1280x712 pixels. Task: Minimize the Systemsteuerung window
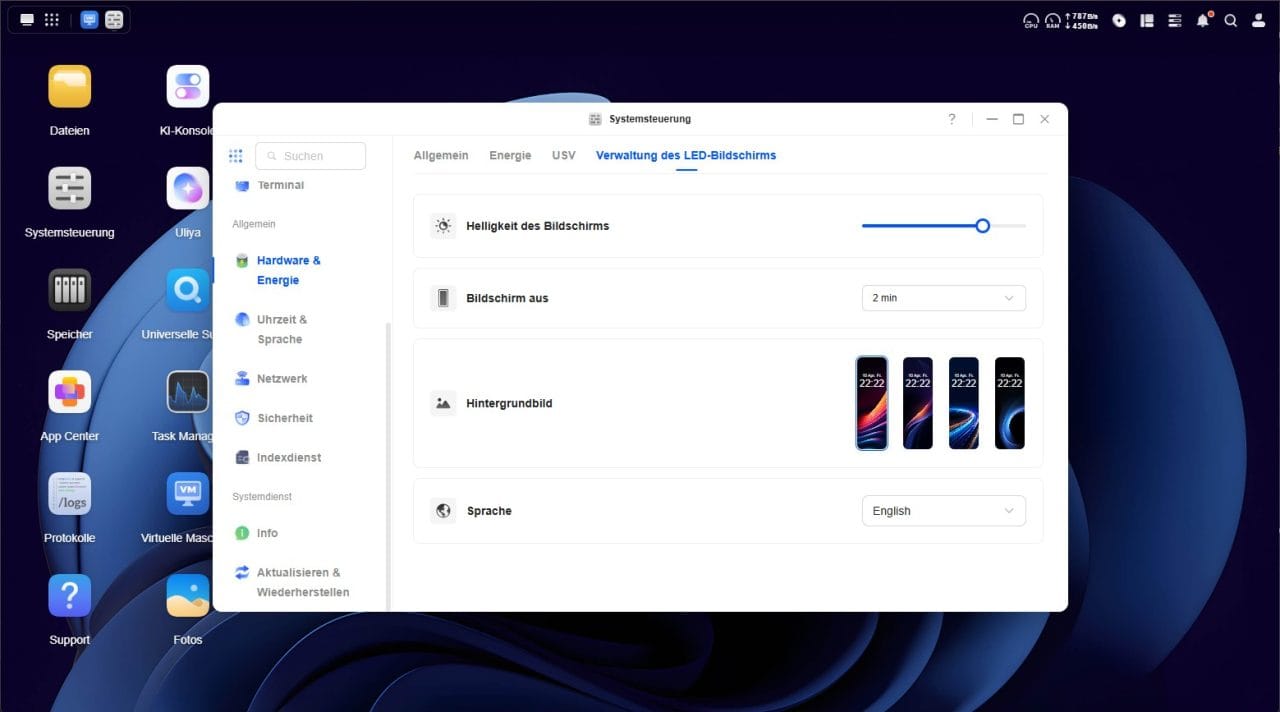pyautogui.click(x=992, y=119)
